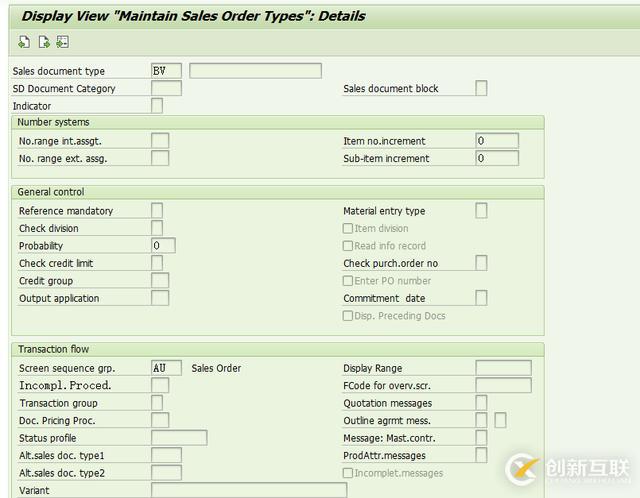
Task: Click the FCode for overv.scr. field
Action: (x=503, y=386)
